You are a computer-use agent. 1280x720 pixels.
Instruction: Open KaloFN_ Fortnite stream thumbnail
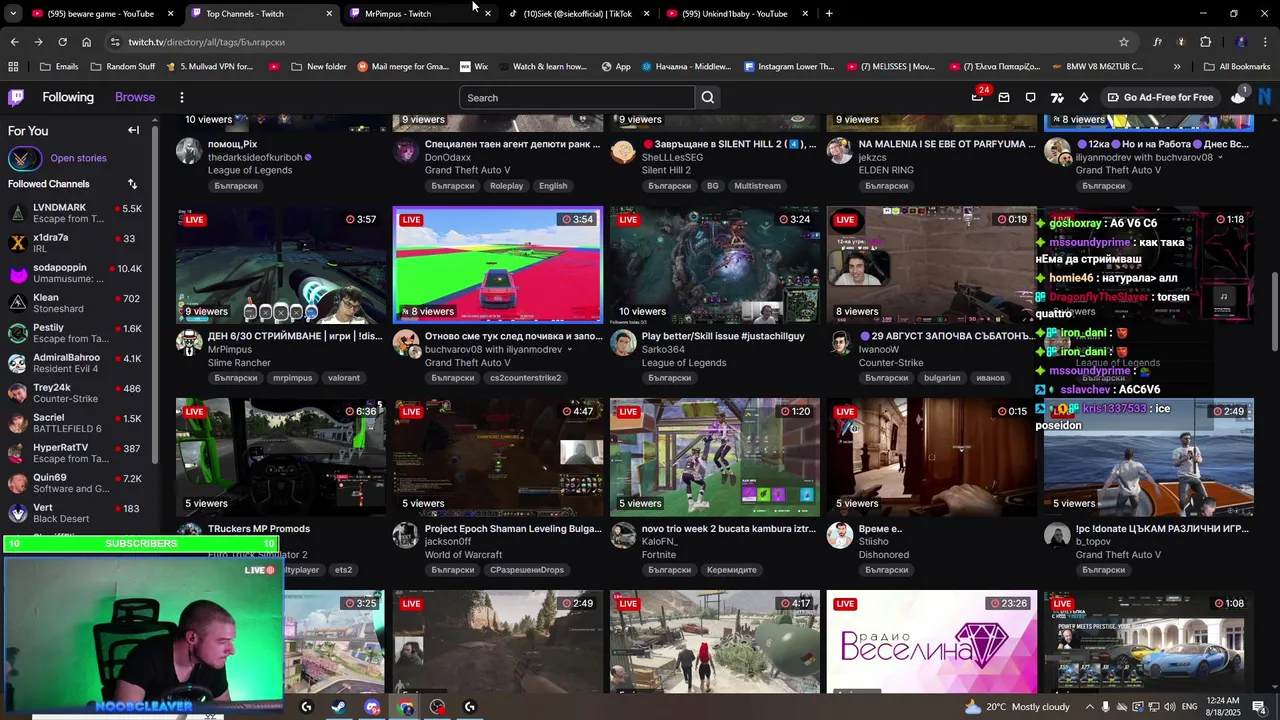click(715, 457)
